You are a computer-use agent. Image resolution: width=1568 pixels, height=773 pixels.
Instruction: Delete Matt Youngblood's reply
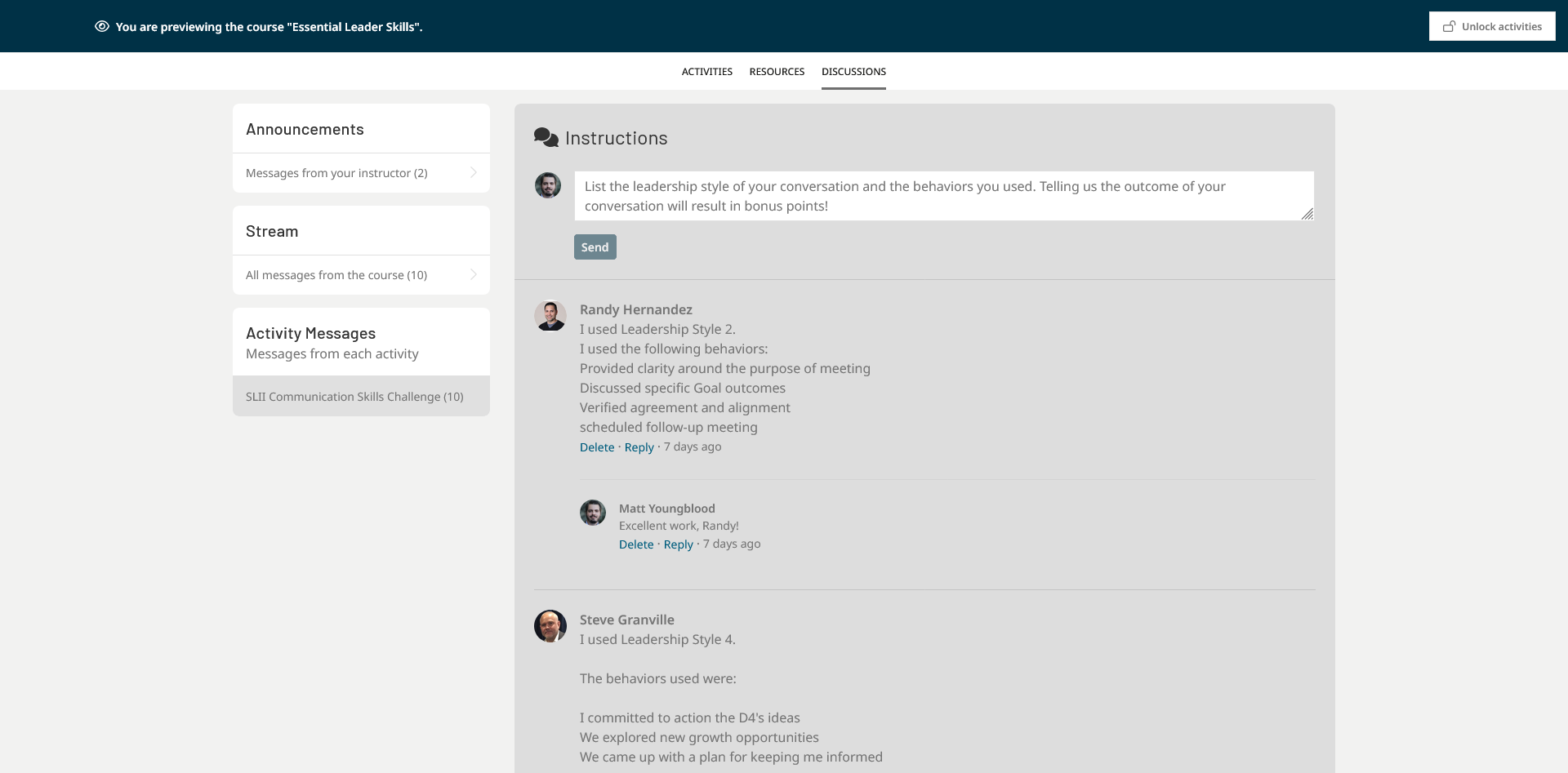636,544
